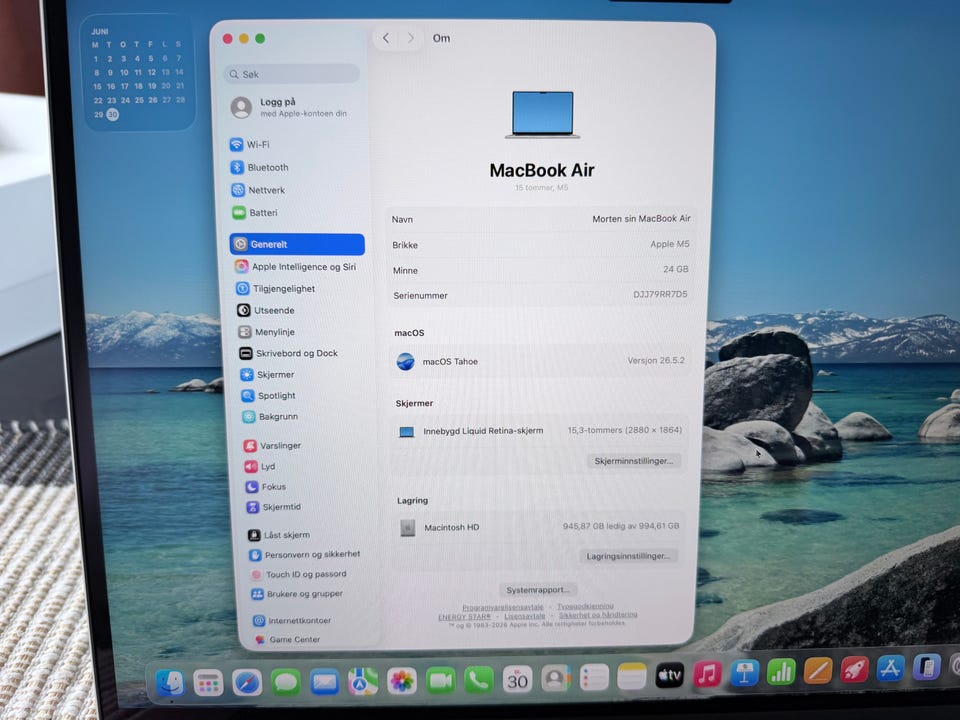Open Maps from the Dock

(363, 681)
